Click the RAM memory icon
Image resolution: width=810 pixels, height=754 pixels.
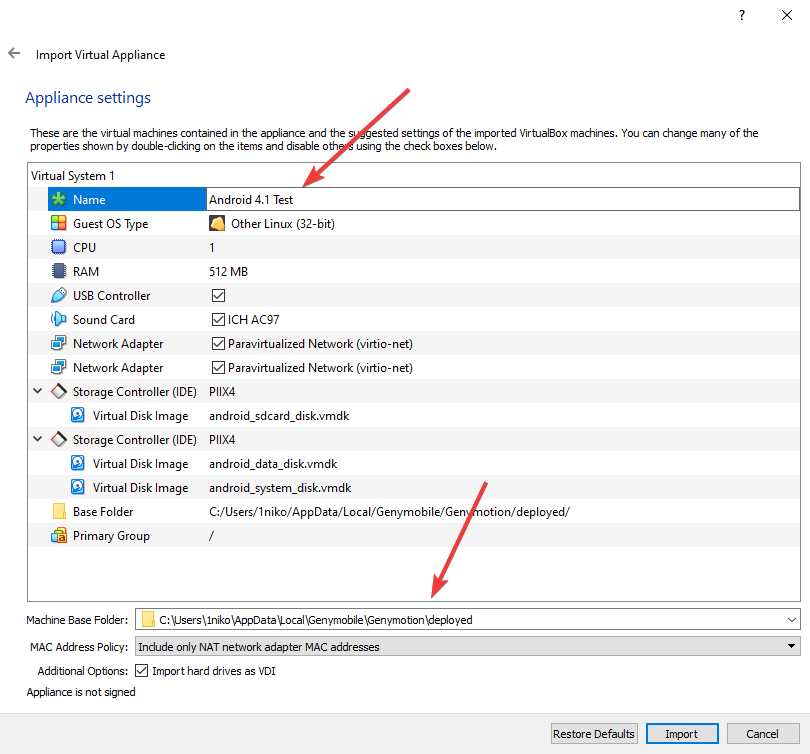pyautogui.click(x=59, y=271)
